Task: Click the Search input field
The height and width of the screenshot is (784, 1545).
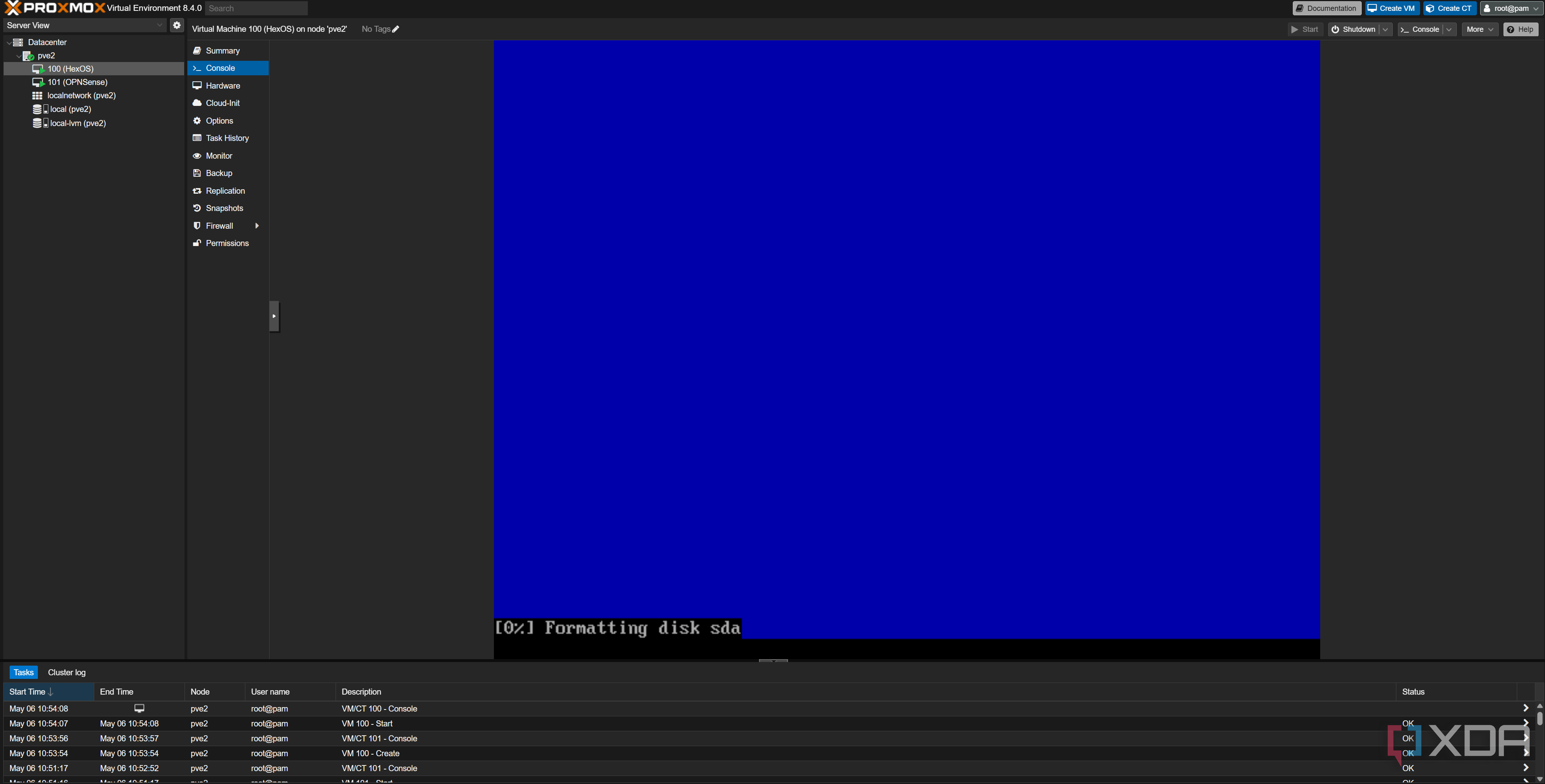Action: click(256, 8)
